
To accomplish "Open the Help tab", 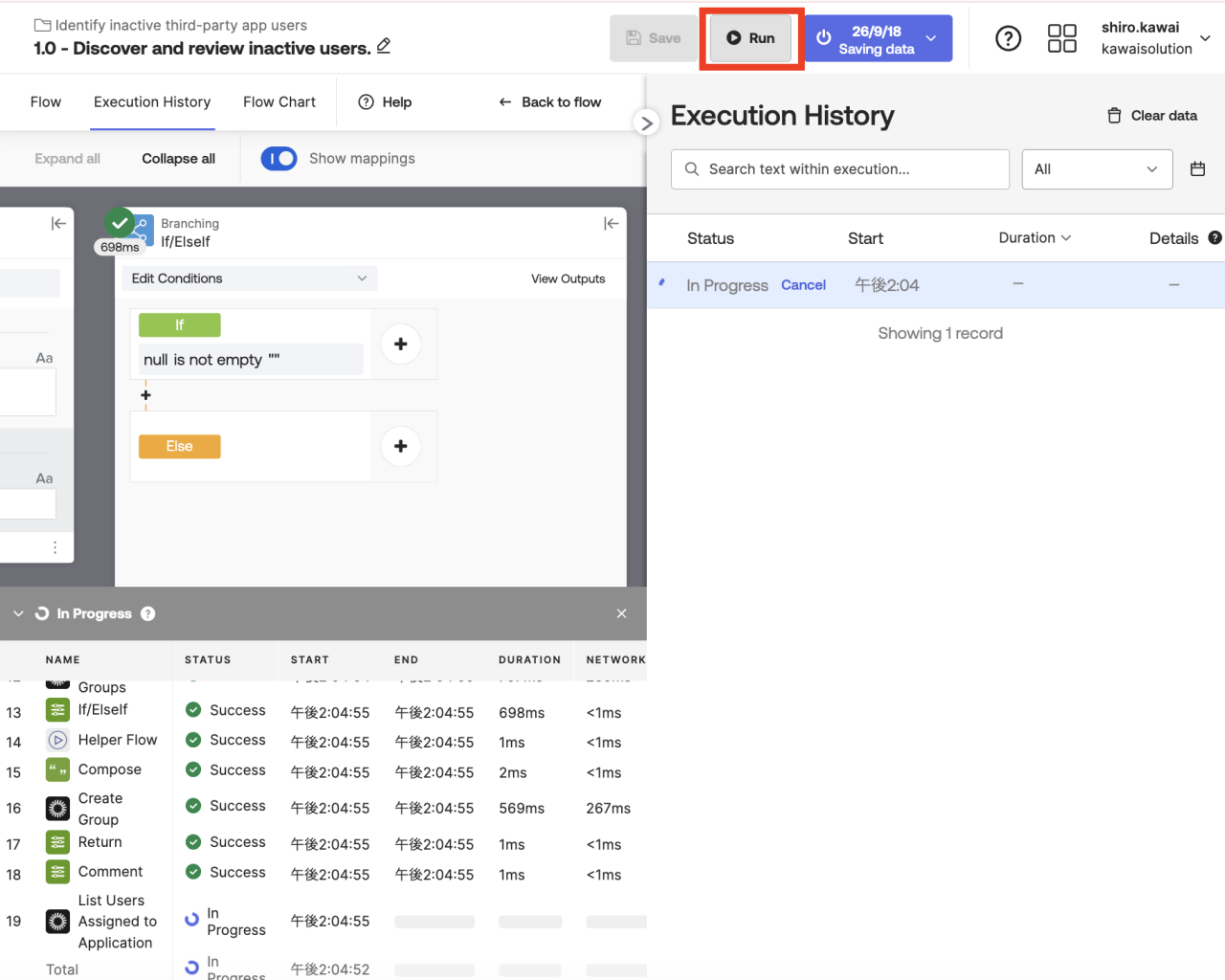I will [385, 102].
